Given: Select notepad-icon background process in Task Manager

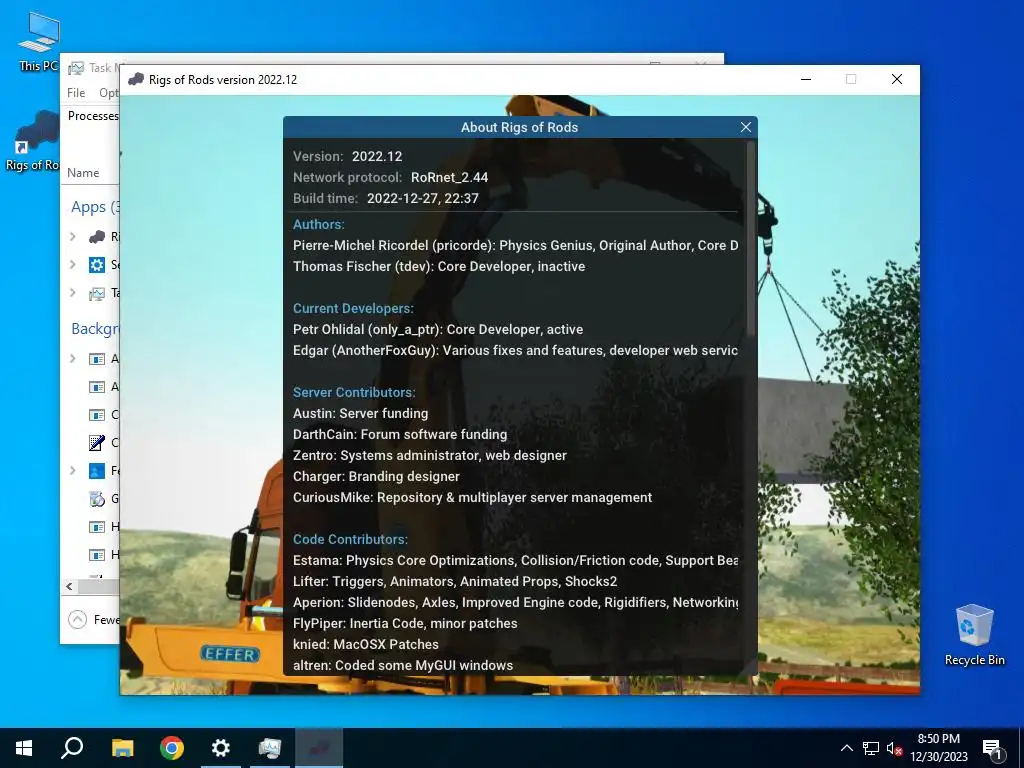Looking at the screenshot, I should click(x=97, y=443).
